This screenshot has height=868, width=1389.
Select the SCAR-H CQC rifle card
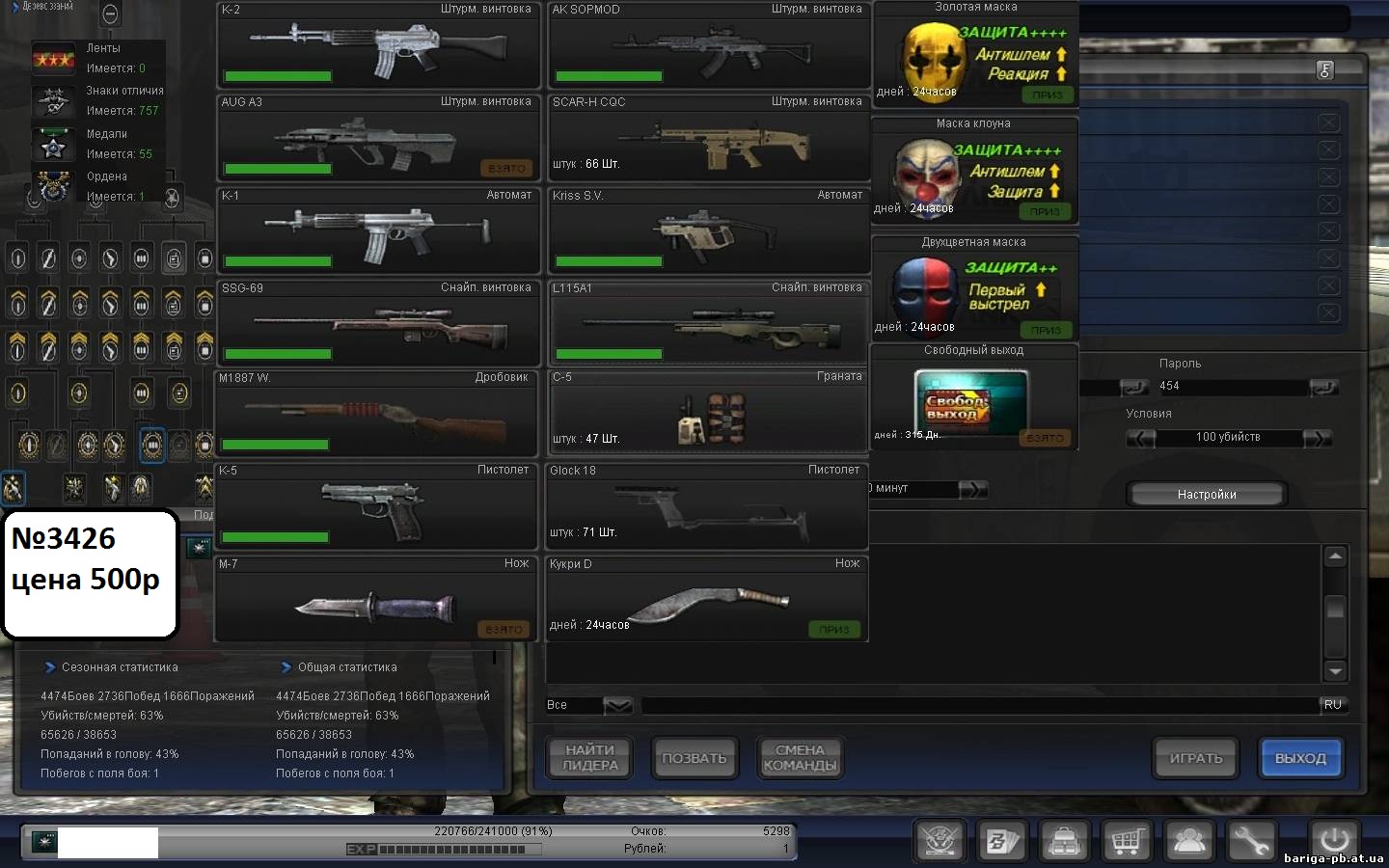tap(709, 138)
